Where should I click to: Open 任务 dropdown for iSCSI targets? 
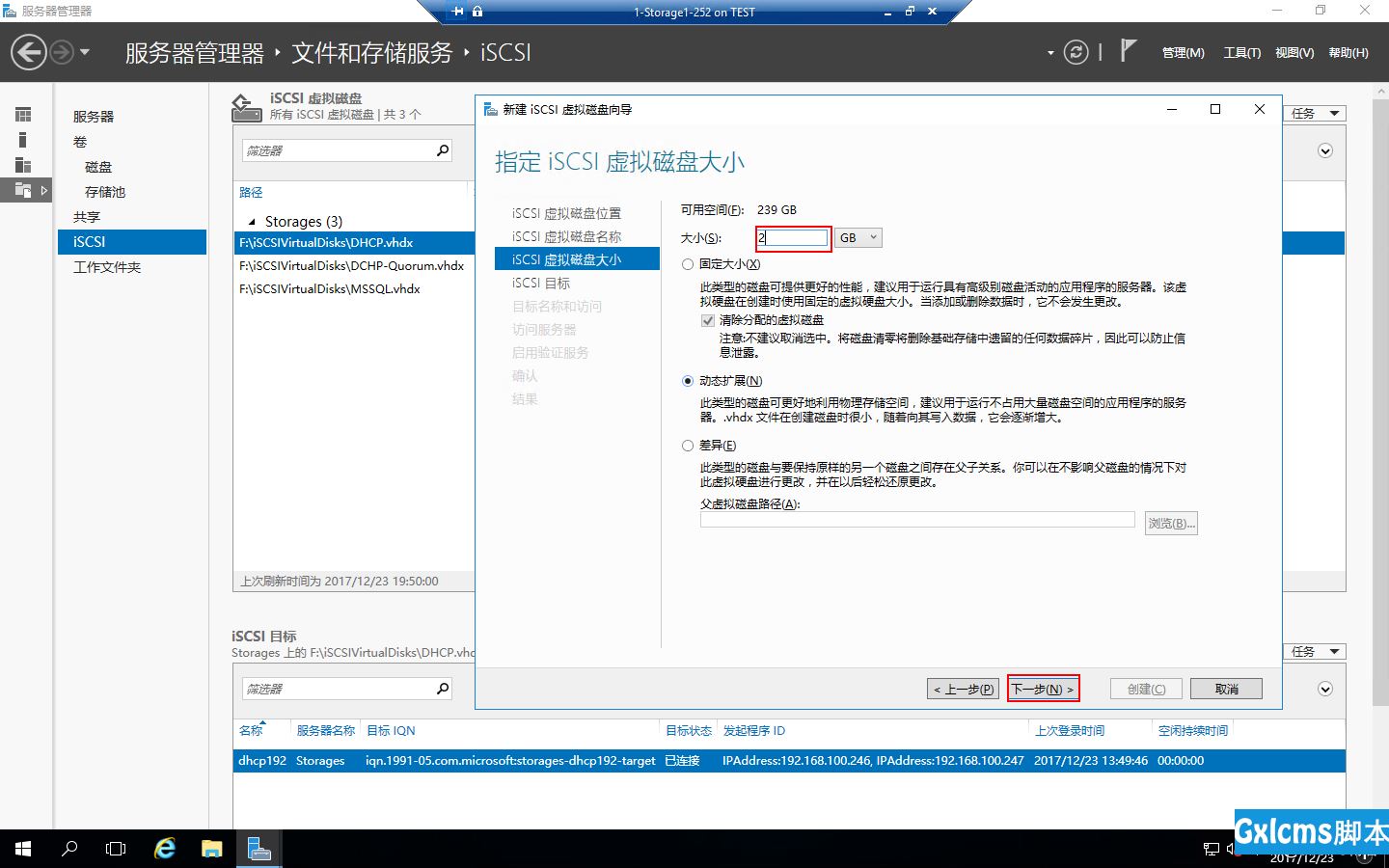point(1315,651)
